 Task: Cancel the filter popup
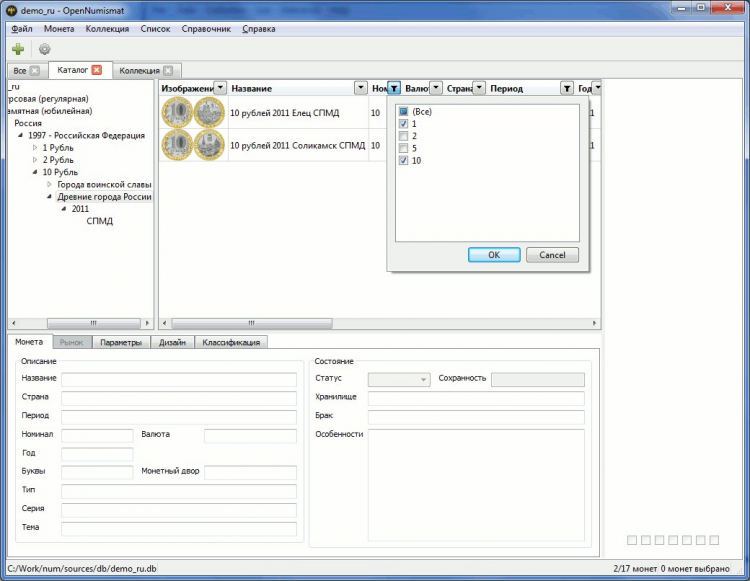[x=552, y=255]
